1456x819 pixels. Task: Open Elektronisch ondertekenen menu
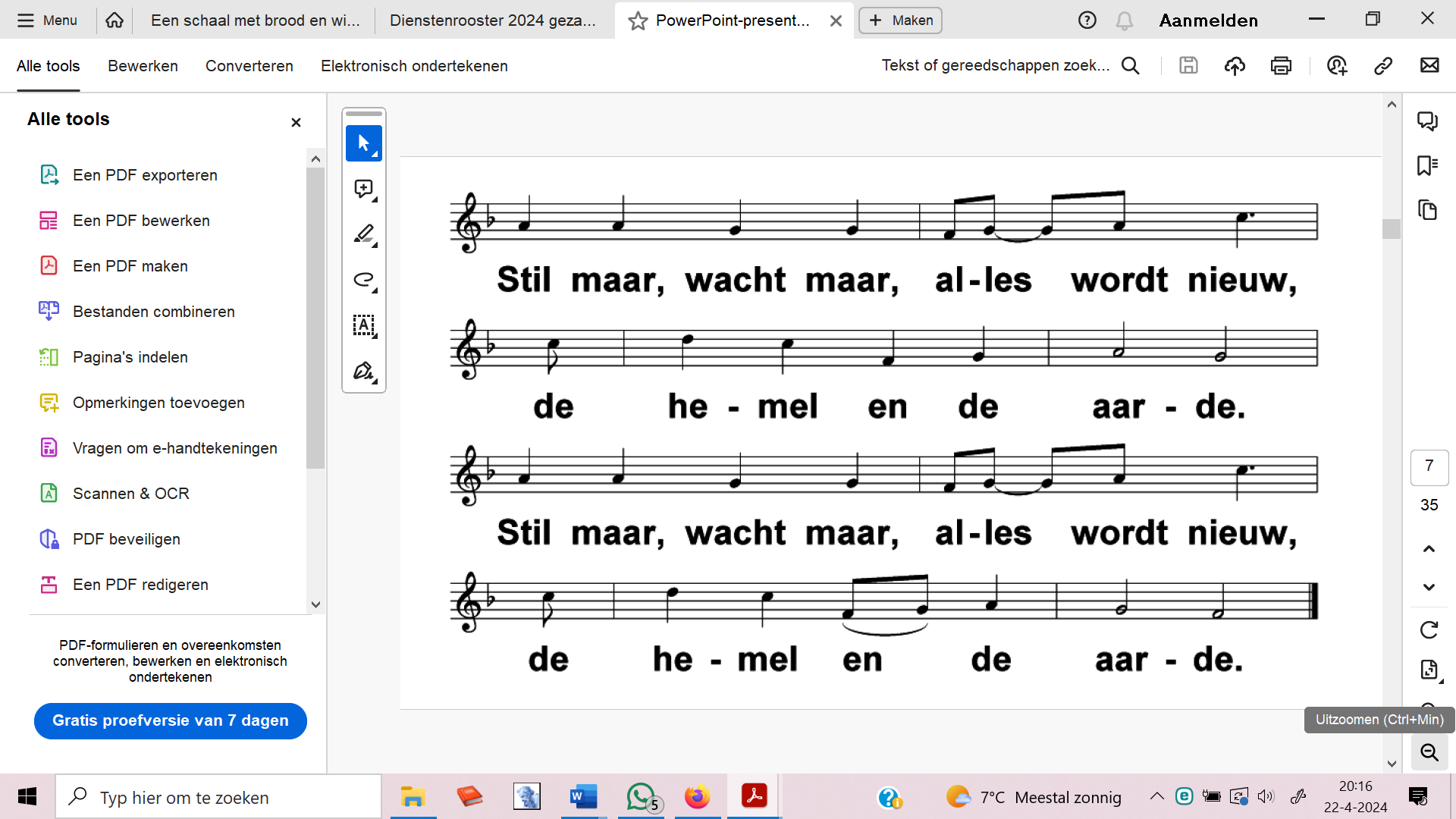pos(414,66)
